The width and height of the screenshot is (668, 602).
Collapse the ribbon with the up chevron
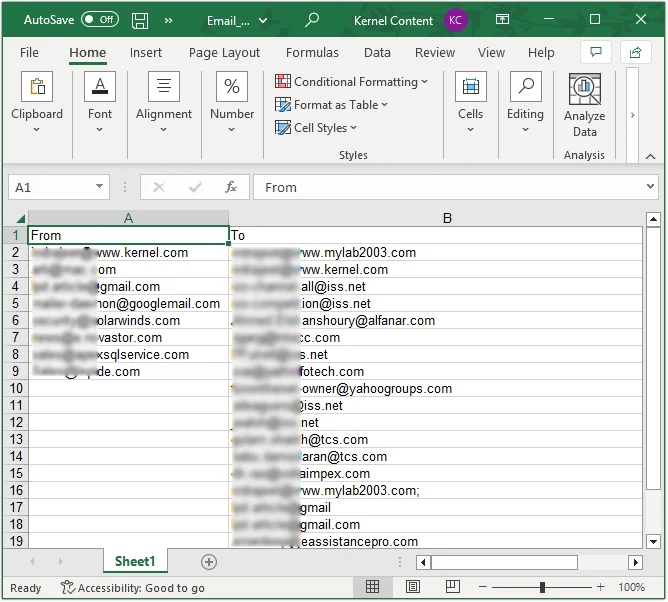(650, 156)
